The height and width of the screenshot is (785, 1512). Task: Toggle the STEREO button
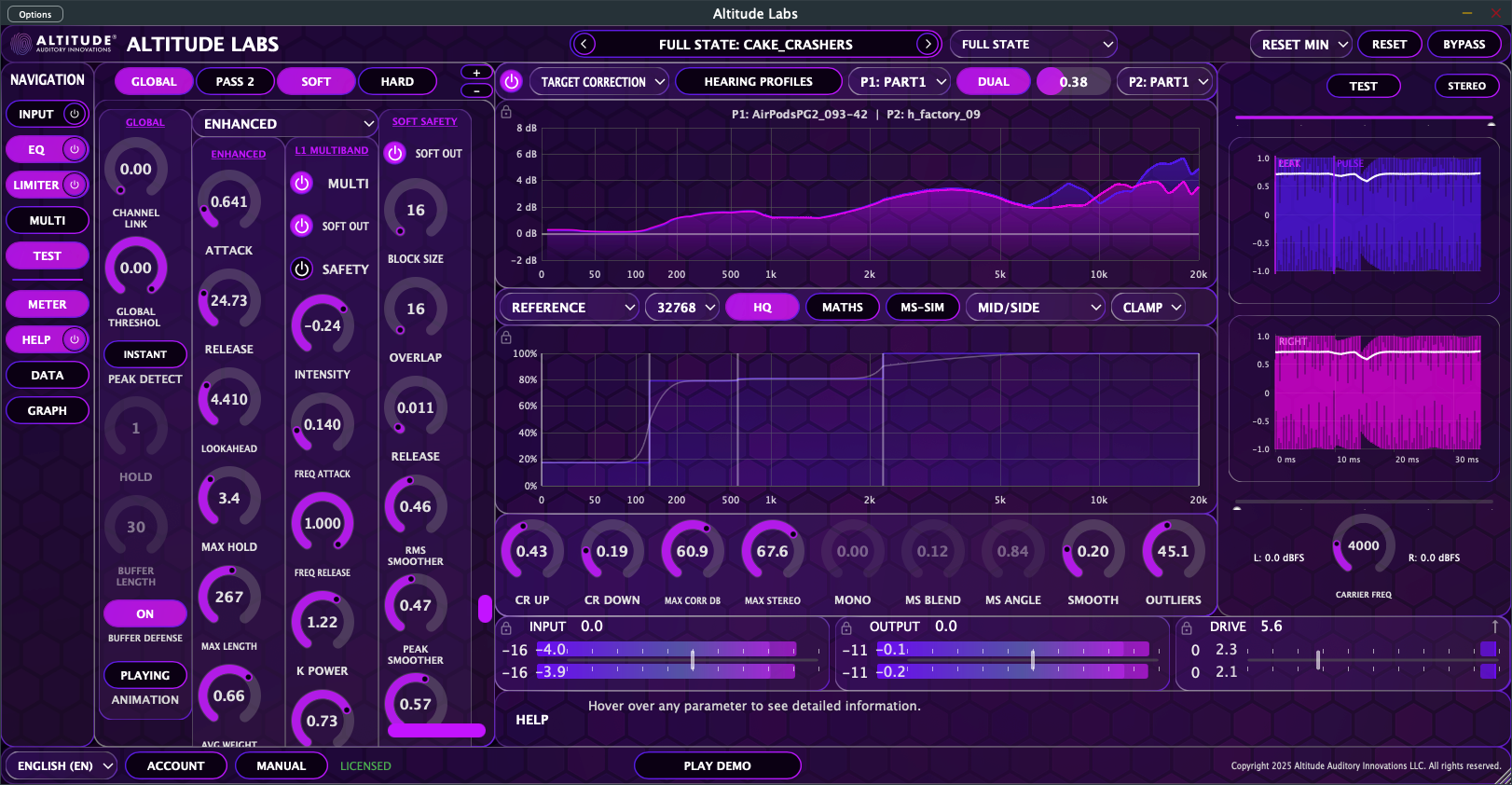1466,86
